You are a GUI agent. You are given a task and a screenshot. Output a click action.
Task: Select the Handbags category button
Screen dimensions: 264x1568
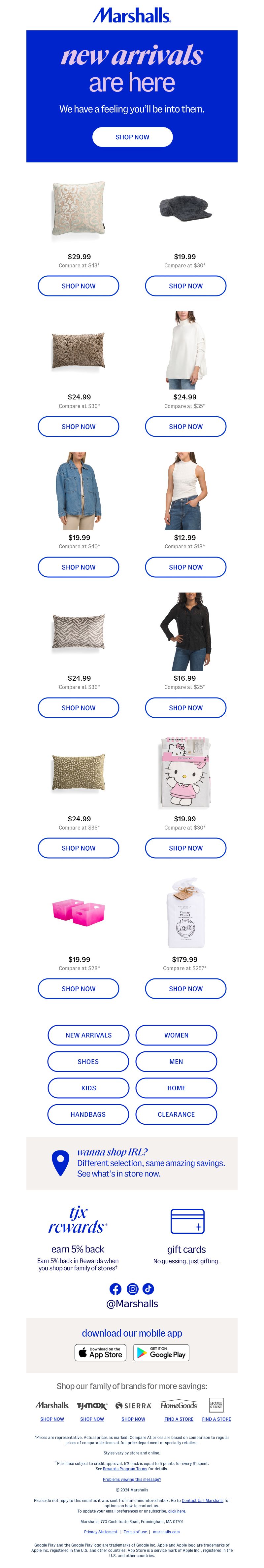coord(88,1114)
